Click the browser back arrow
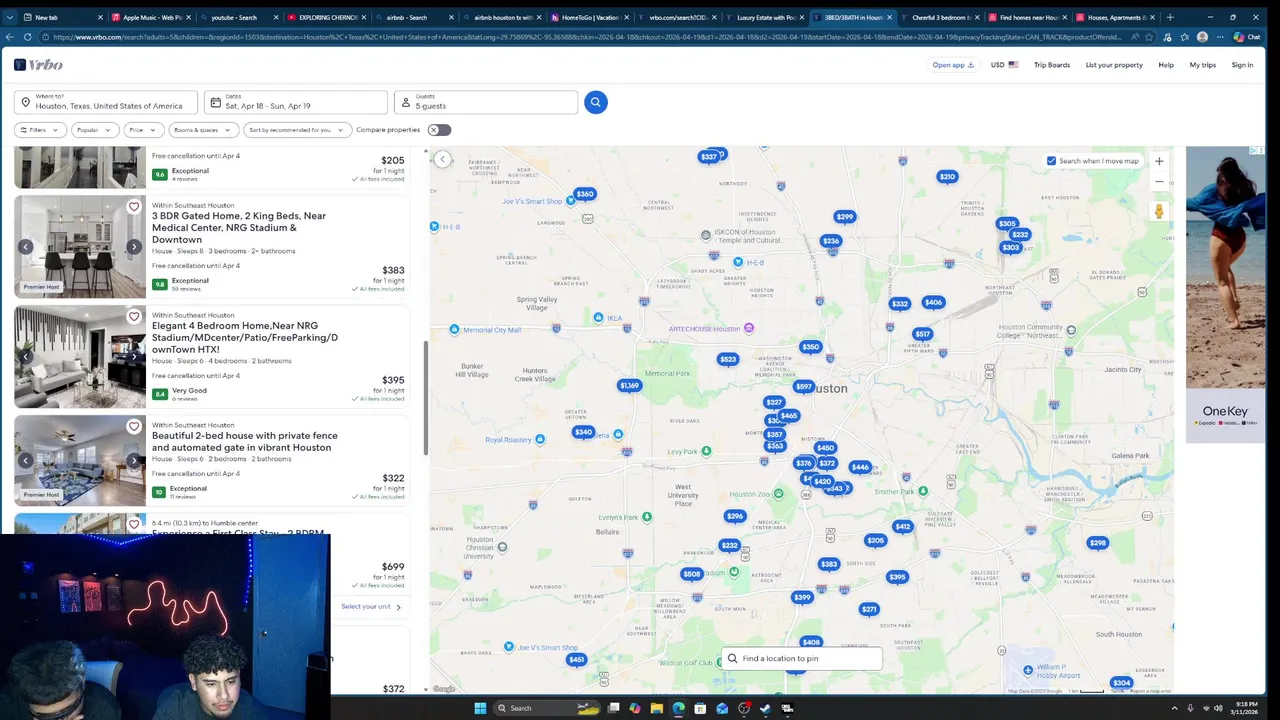The height and width of the screenshot is (720, 1280). coord(10,37)
